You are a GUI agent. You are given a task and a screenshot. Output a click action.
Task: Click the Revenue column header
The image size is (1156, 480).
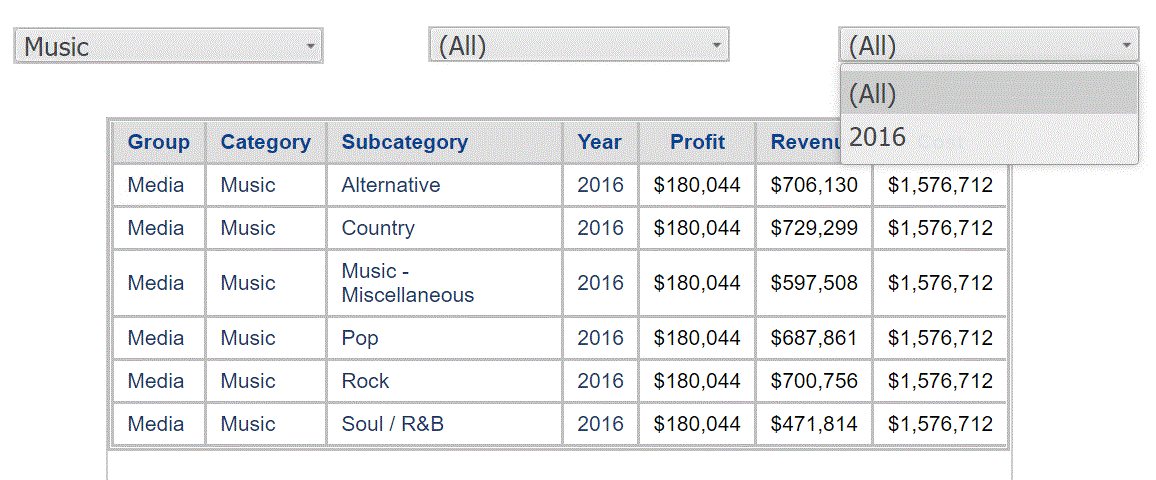pyautogui.click(x=798, y=142)
